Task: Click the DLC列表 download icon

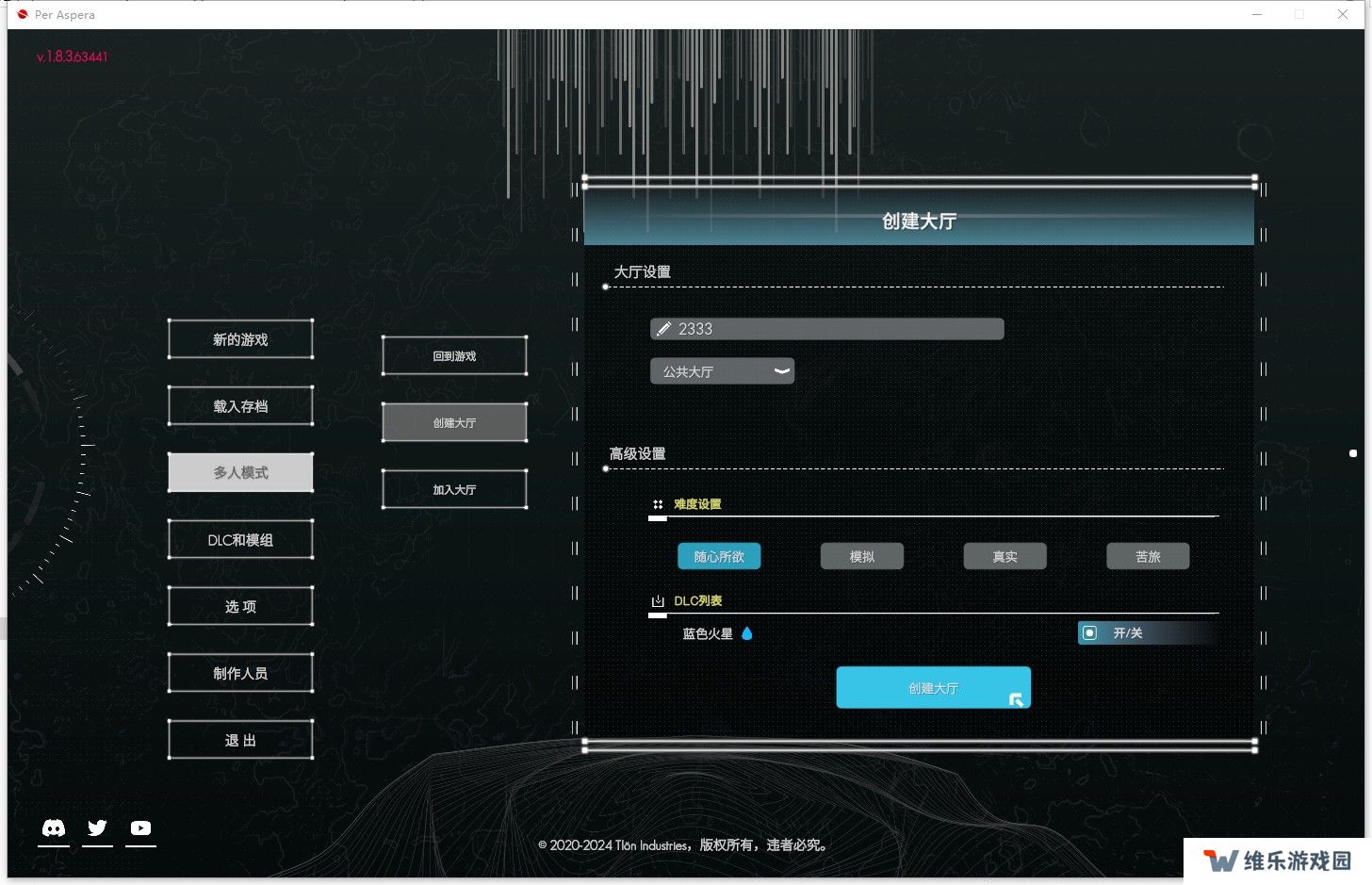Action: tap(658, 600)
